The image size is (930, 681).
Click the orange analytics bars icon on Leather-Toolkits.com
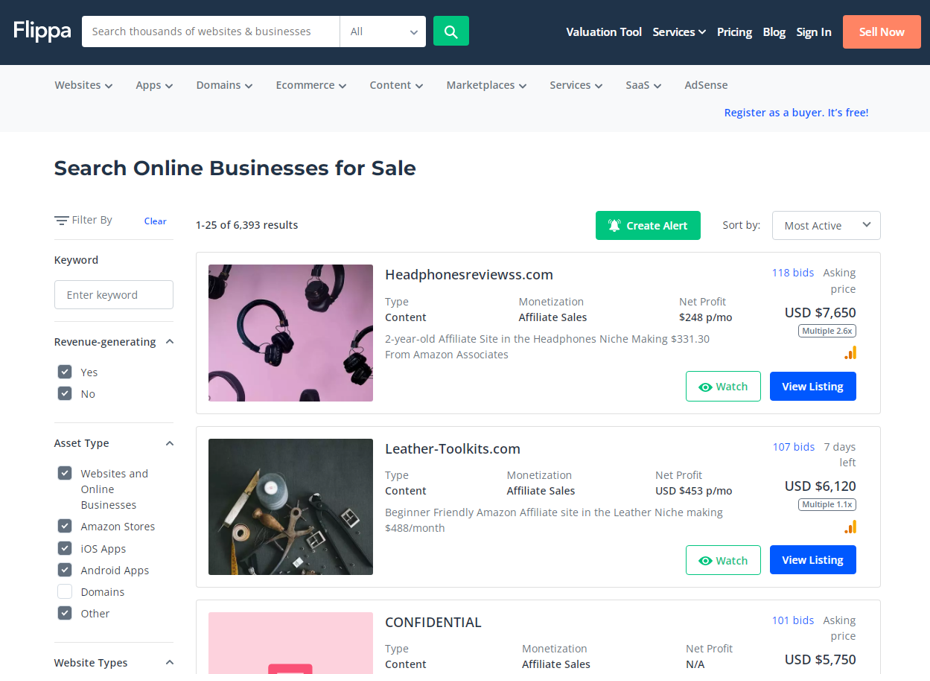click(x=851, y=527)
